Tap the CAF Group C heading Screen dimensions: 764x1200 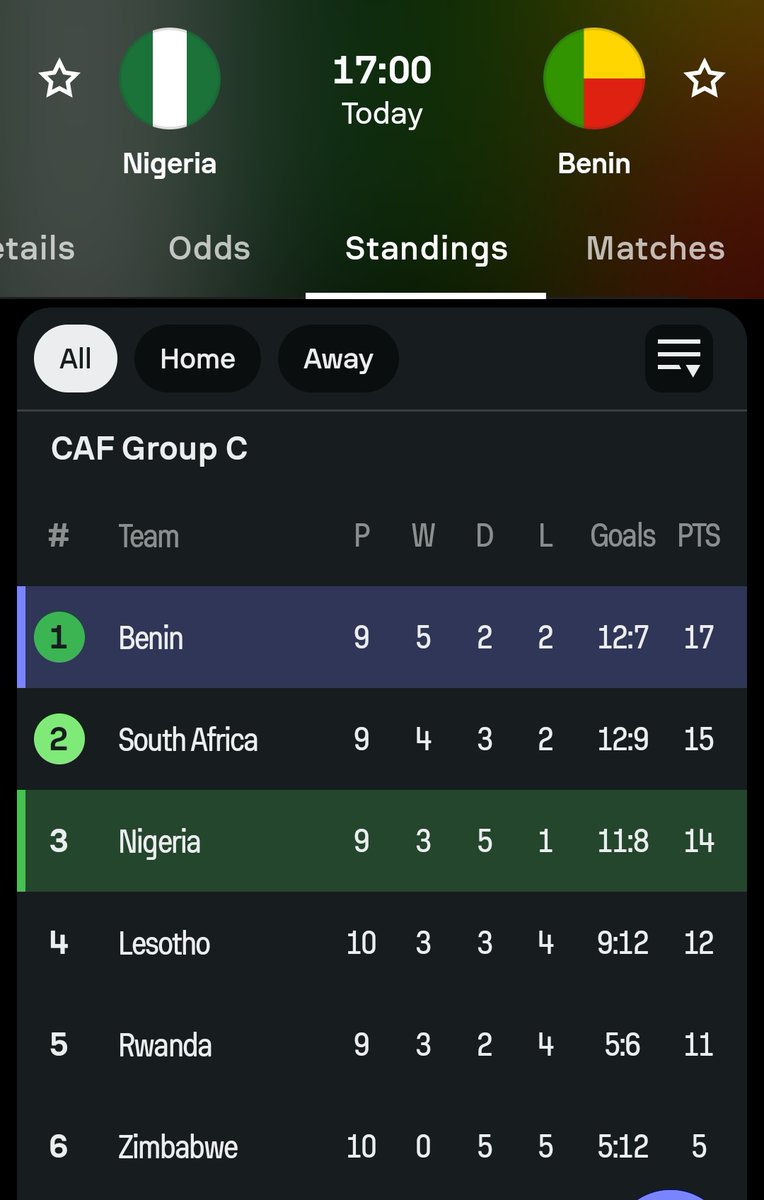[149, 449]
